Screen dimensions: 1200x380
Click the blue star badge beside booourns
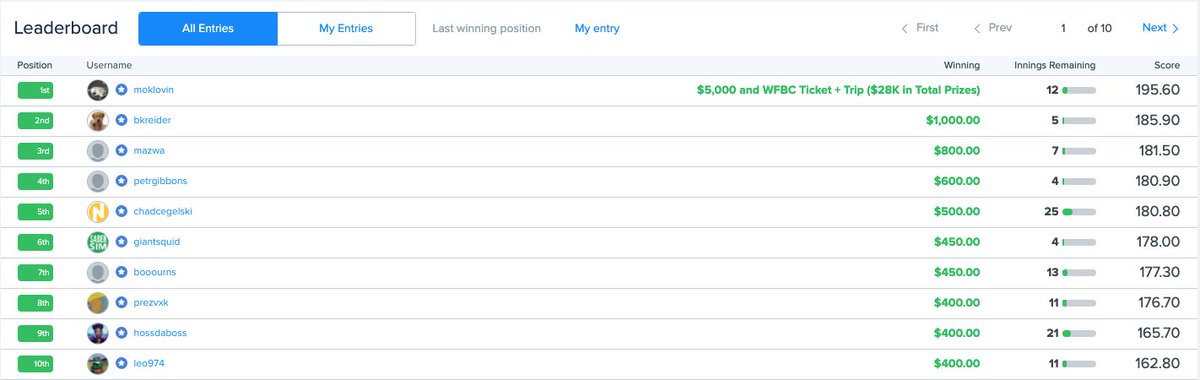click(x=121, y=272)
